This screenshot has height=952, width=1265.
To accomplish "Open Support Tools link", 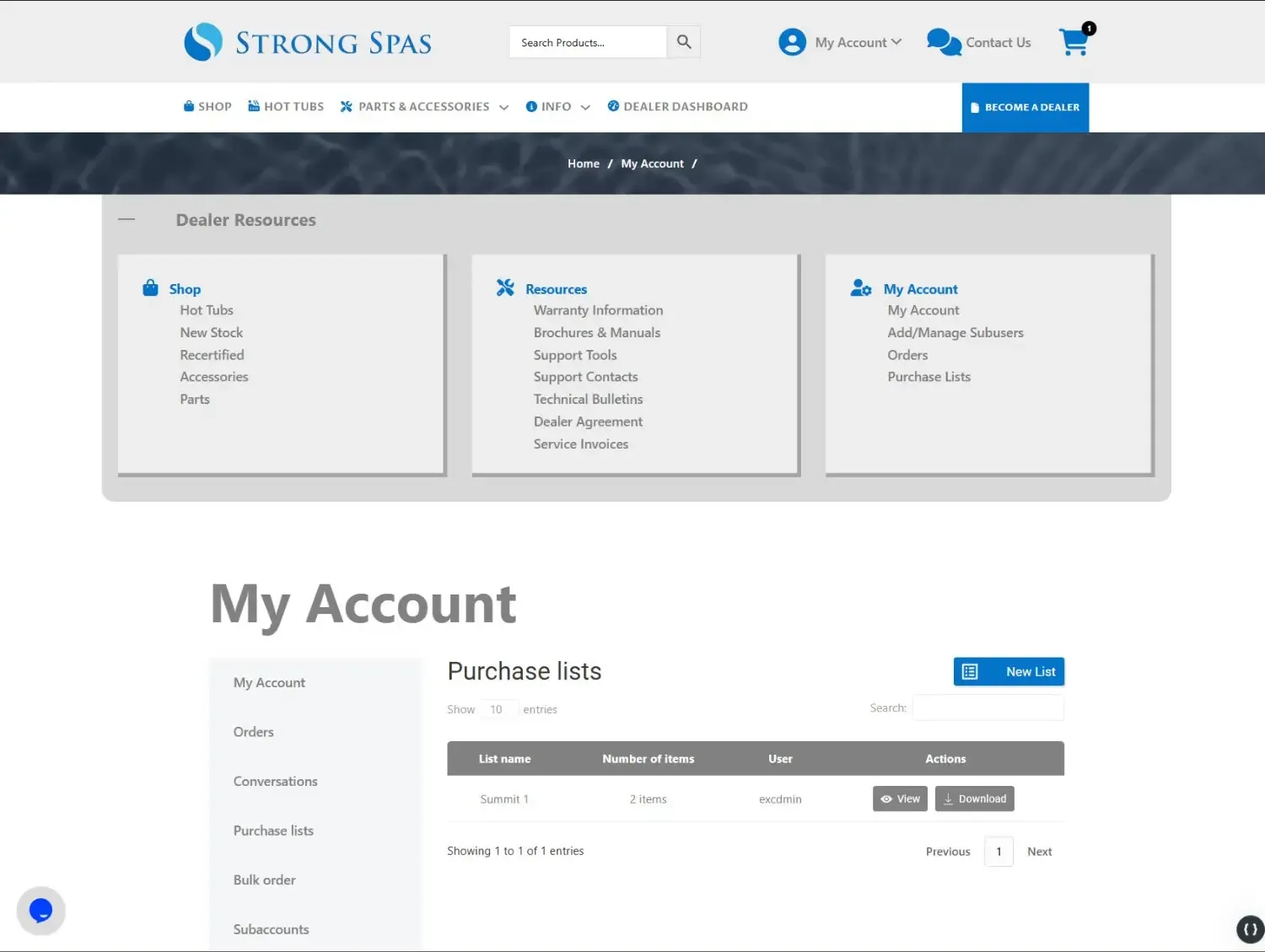I will 575,355.
